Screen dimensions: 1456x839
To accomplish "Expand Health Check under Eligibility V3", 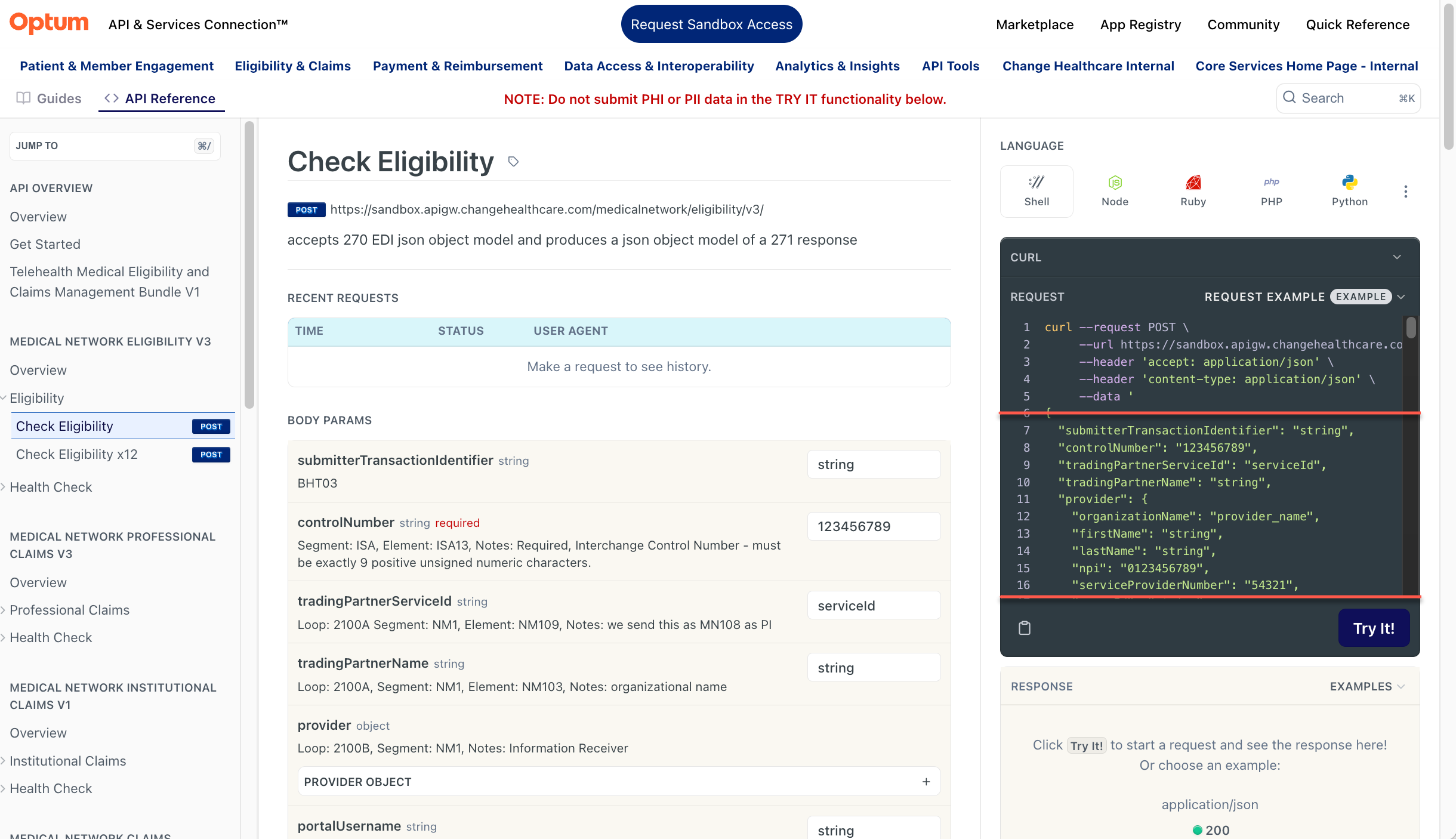I will click(x=4, y=487).
